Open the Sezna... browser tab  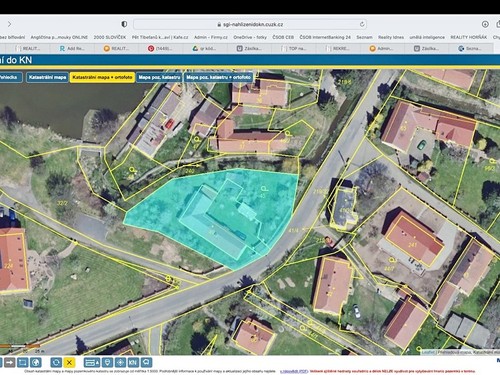coord(470,48)
